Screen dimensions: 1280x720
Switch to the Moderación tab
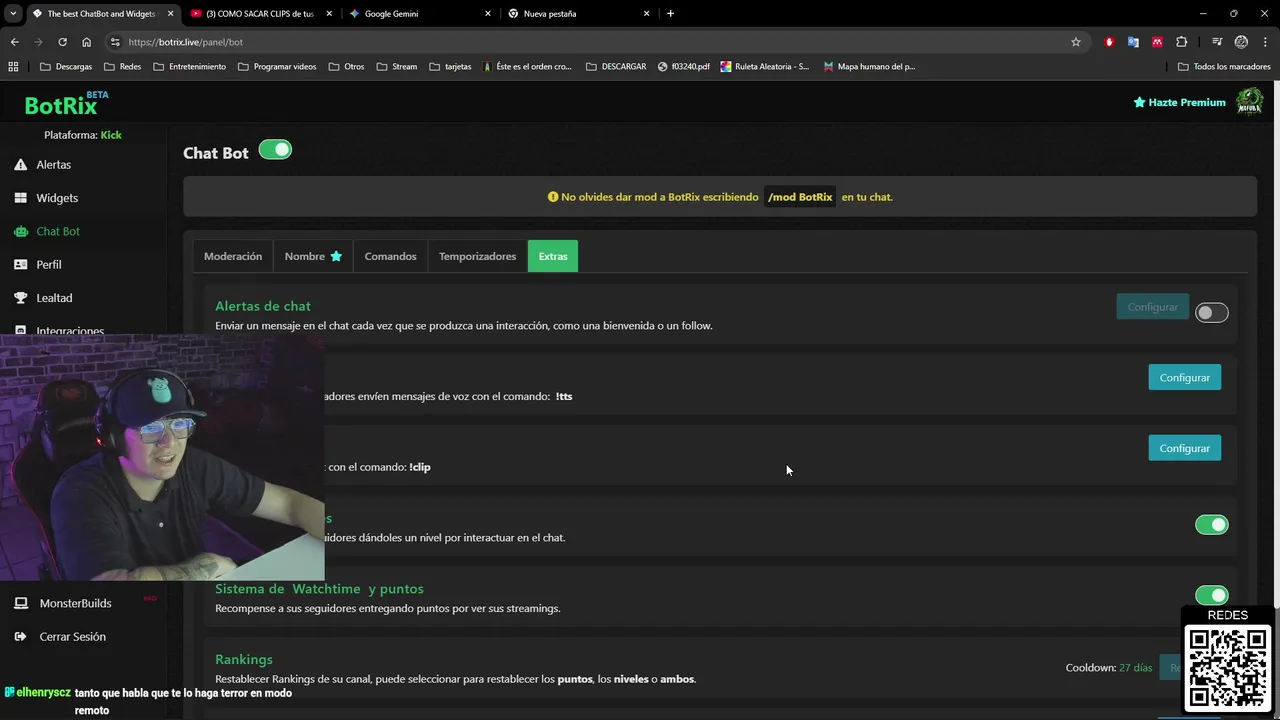click(233, 256)
